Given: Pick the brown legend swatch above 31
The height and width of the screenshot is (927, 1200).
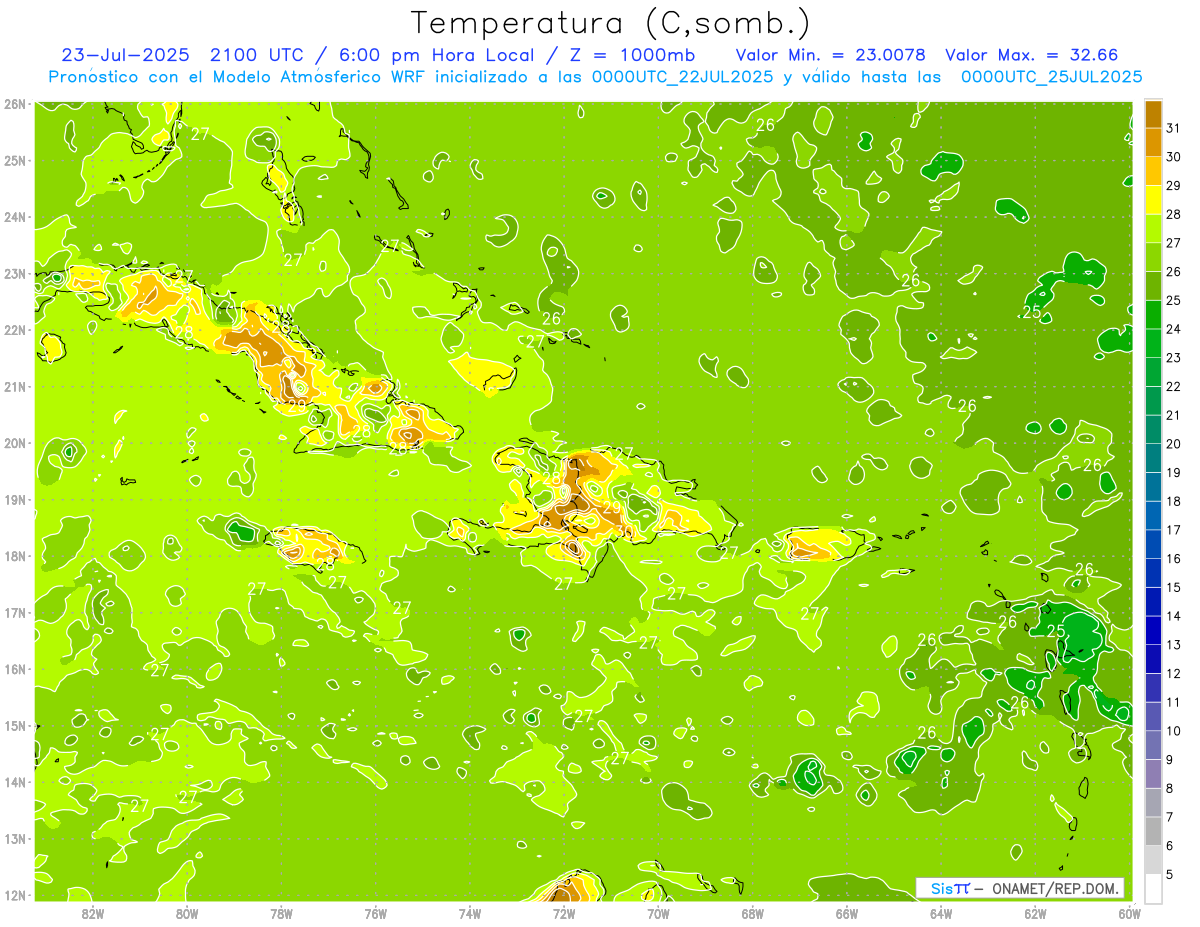Looking at the screenshot, I should (x=1153, y=113).
